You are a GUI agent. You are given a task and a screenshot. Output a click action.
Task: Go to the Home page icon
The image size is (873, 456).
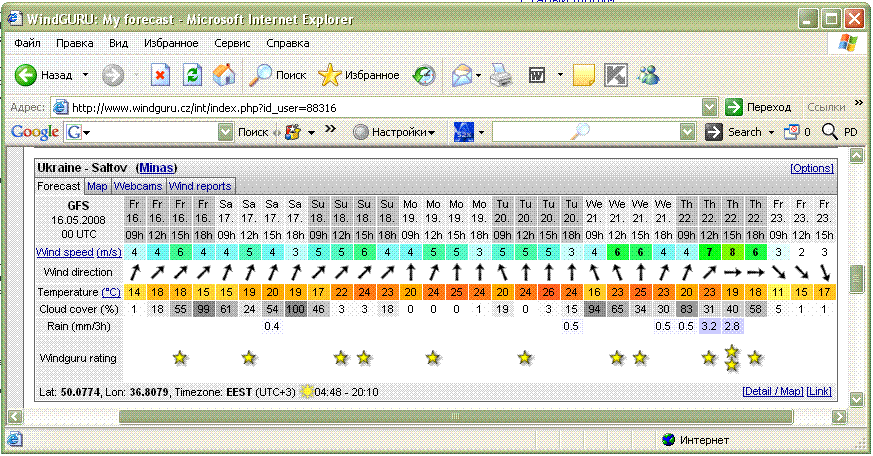pyautogui.click(x=225, y=75)
